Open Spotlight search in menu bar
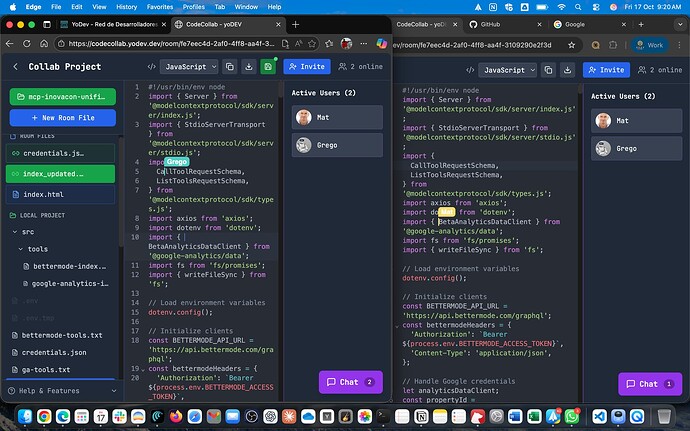 [578, 7]
